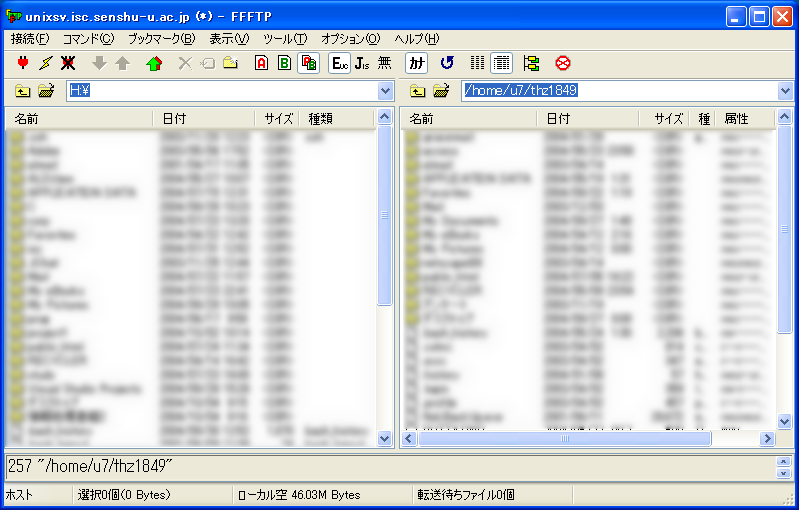
Task: Click the gray X Delete icon
Action: tap(185, 63)
